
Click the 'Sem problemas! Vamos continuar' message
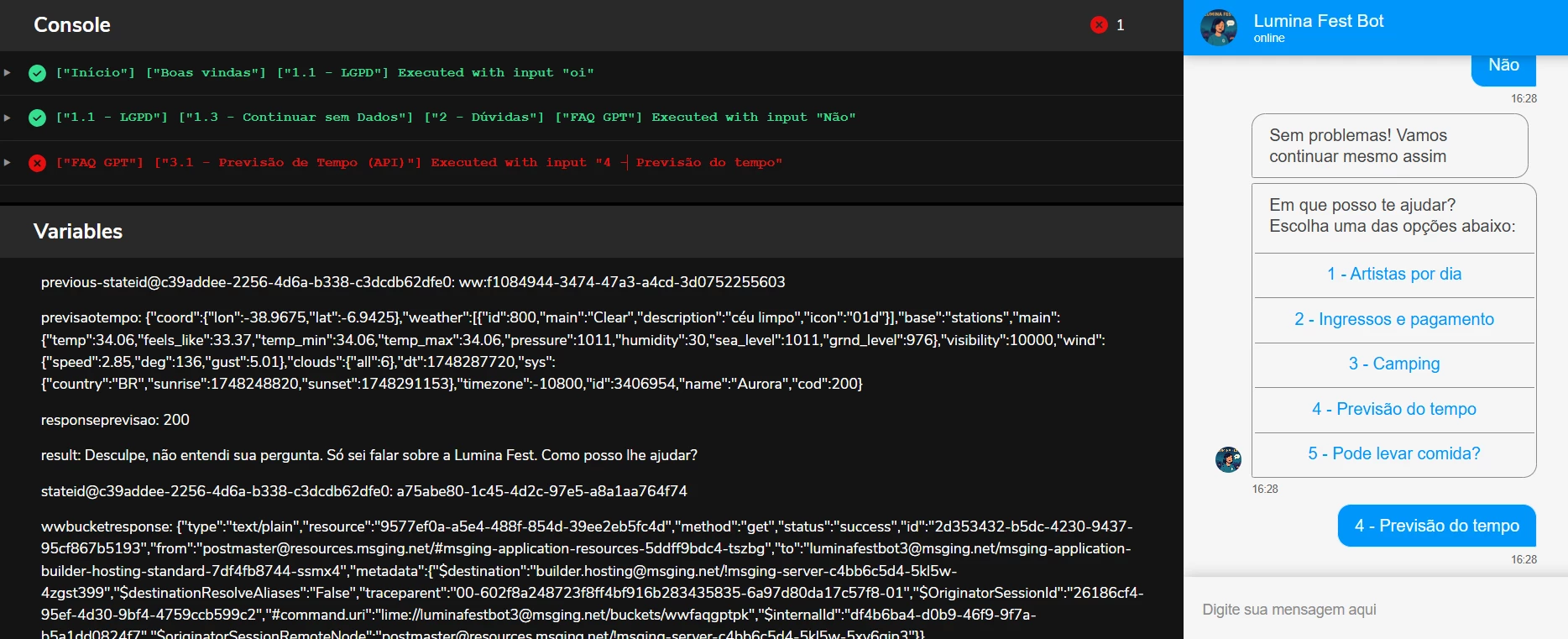pos(1390,146)
